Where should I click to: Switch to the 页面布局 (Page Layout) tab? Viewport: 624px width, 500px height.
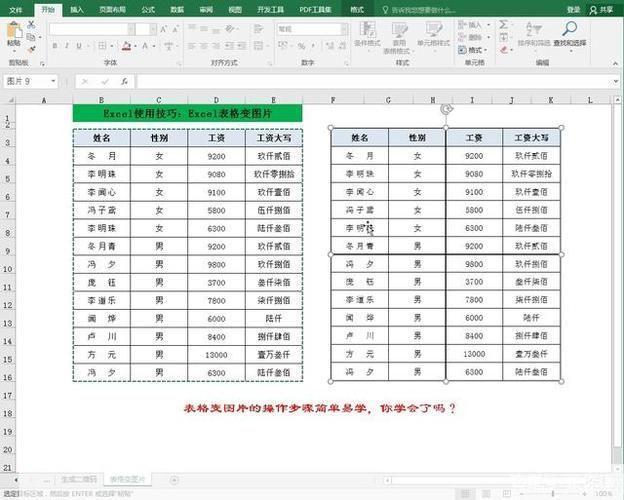pos(112,10)
